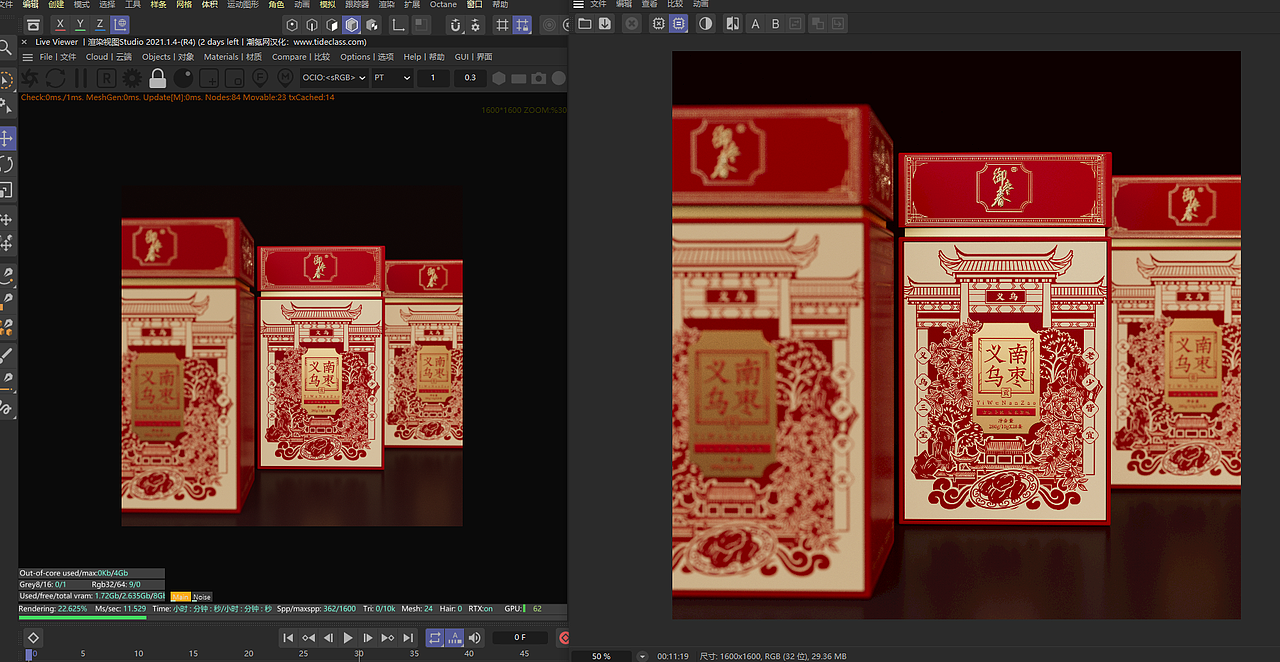Click restart render refresh icon

tap(56, 77)
